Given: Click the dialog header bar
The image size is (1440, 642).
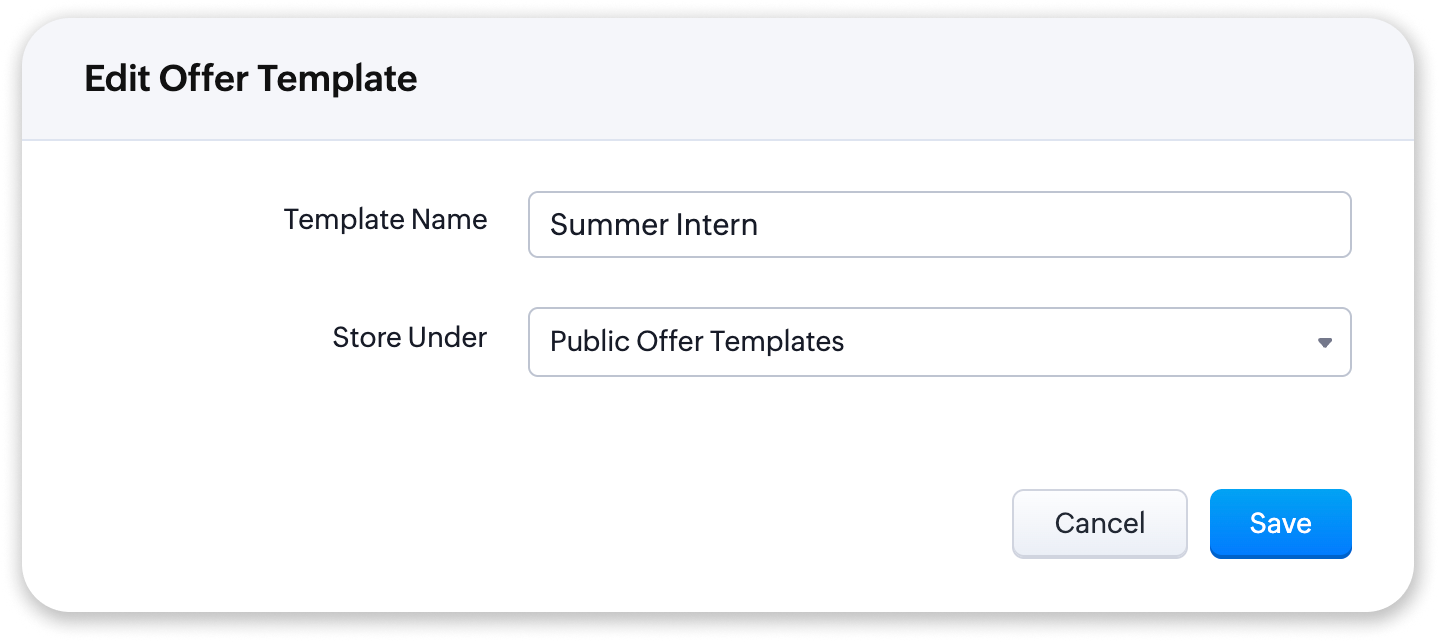Looking at the screenshot, I should [x=800, y=79].
